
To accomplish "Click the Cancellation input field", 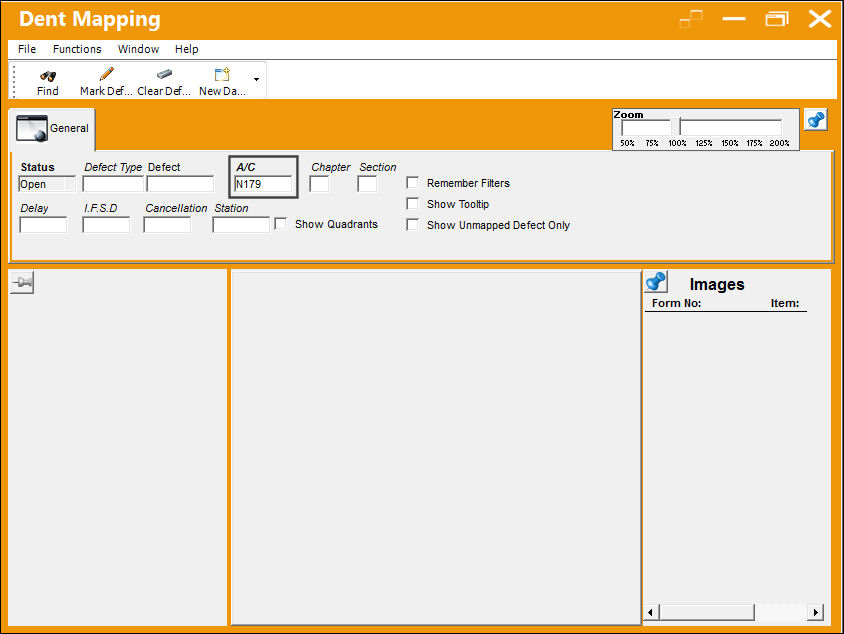I will [x=167, y=225].
